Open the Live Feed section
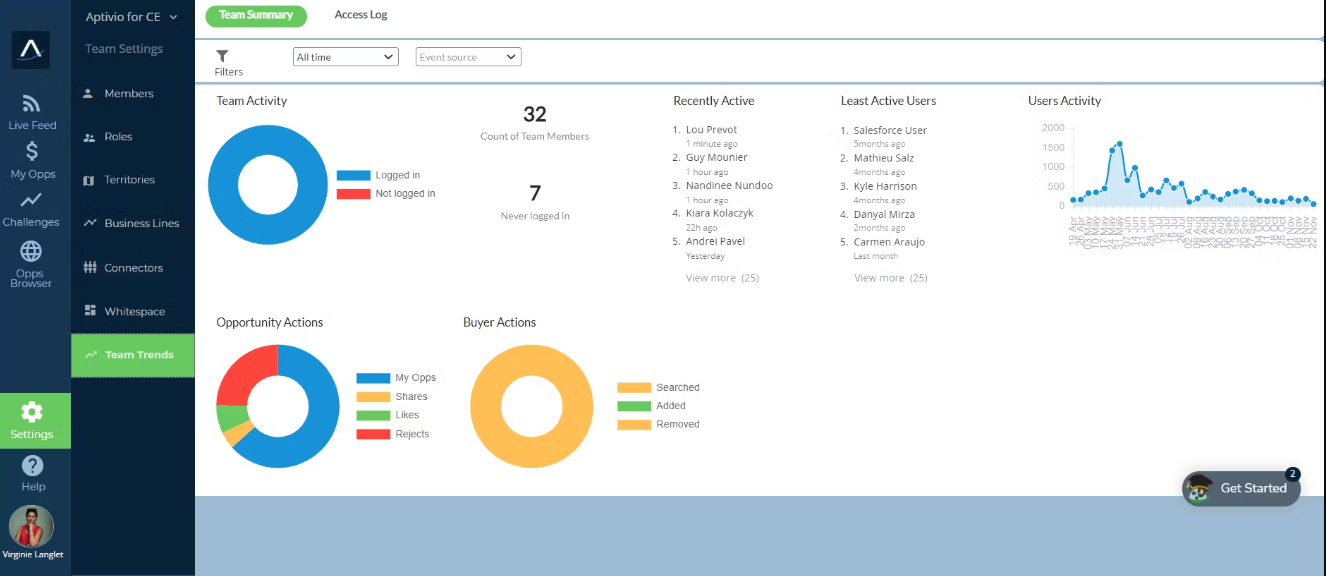Image resolution: width=1326 pixels, height=576 pixels. tap(32, 111)
